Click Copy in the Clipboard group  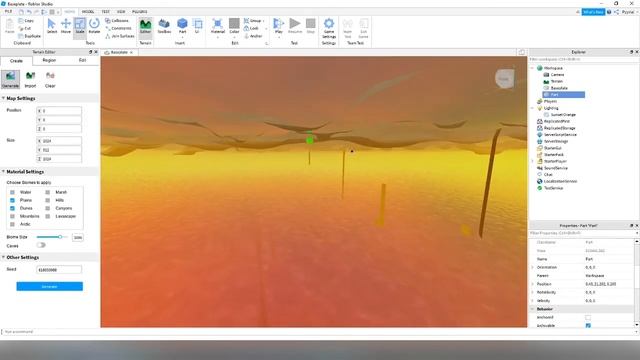pyautogui.click(x=27, y=20)
